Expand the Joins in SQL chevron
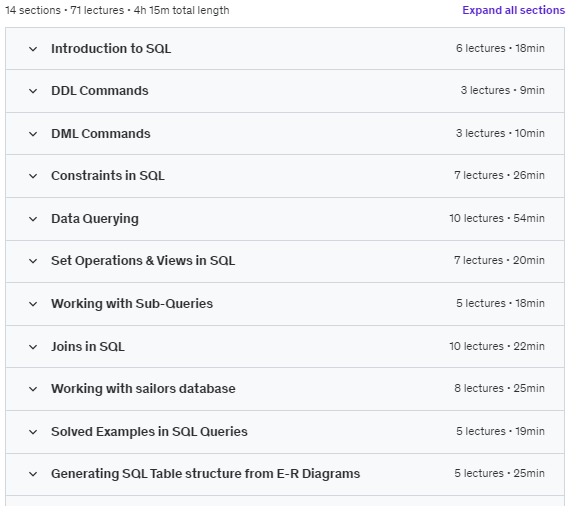 33,346
